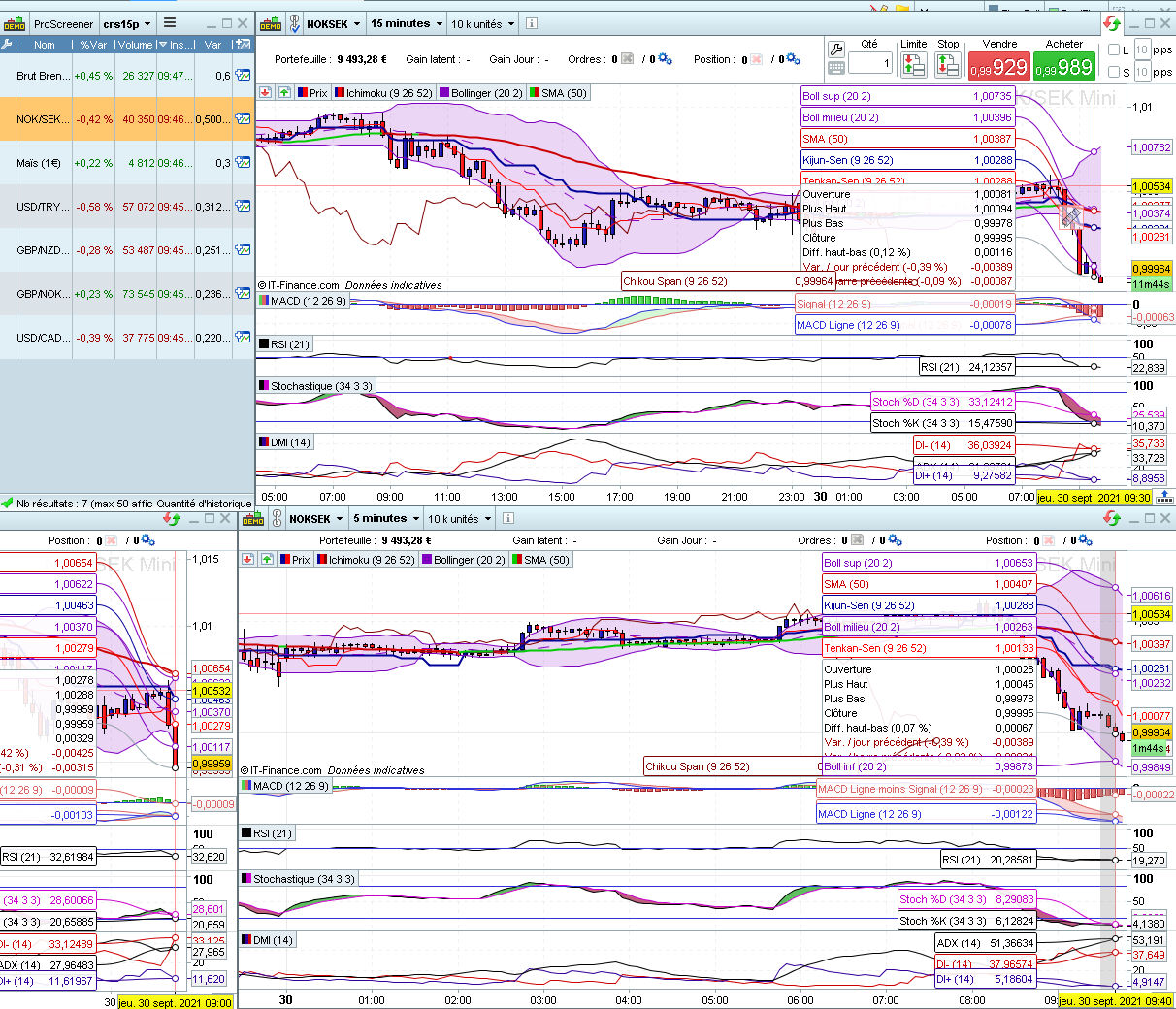Open Ichimoku (9 26 52) settings on 15-minute chart
The height and width of the screenshot is (1009, 1176).
[x=383, y=93]
